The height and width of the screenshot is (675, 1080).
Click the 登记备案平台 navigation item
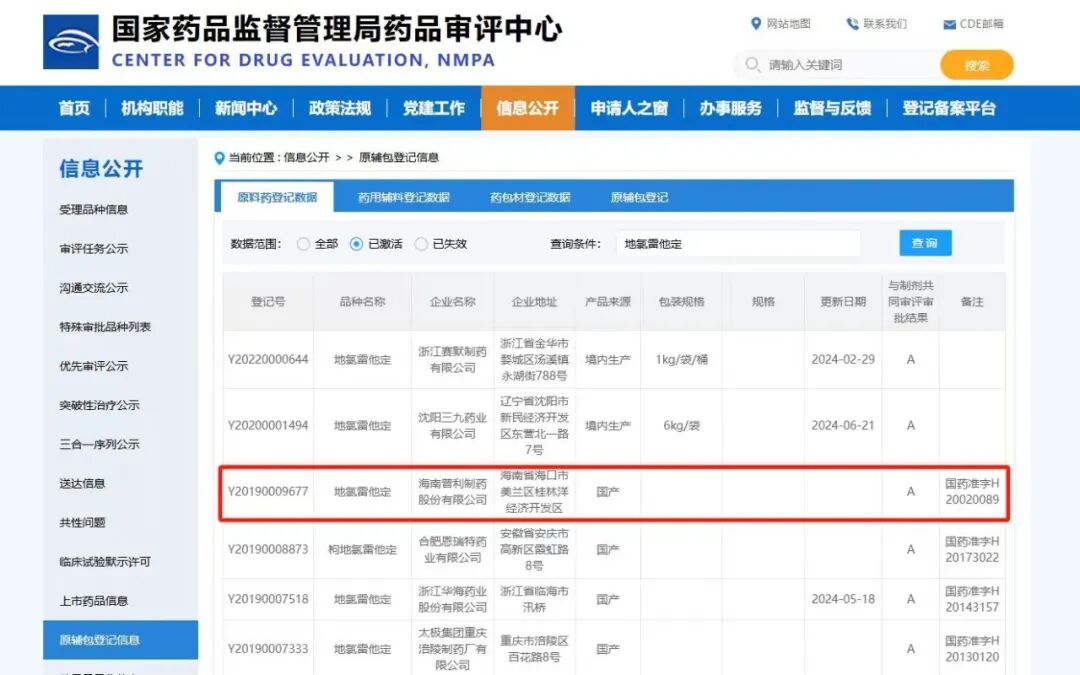949,108
